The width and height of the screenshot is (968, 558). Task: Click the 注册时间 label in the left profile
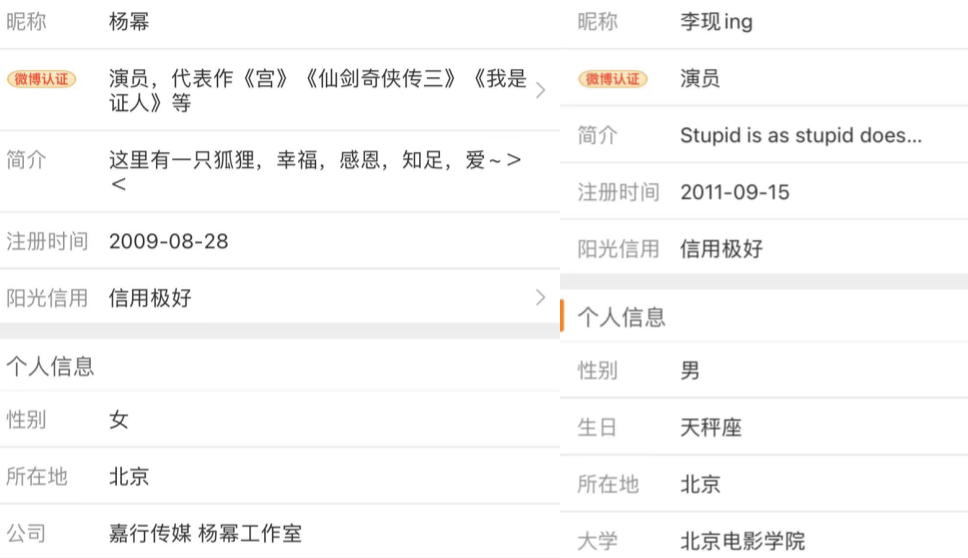pyautogui.click(x=48, y=241)
